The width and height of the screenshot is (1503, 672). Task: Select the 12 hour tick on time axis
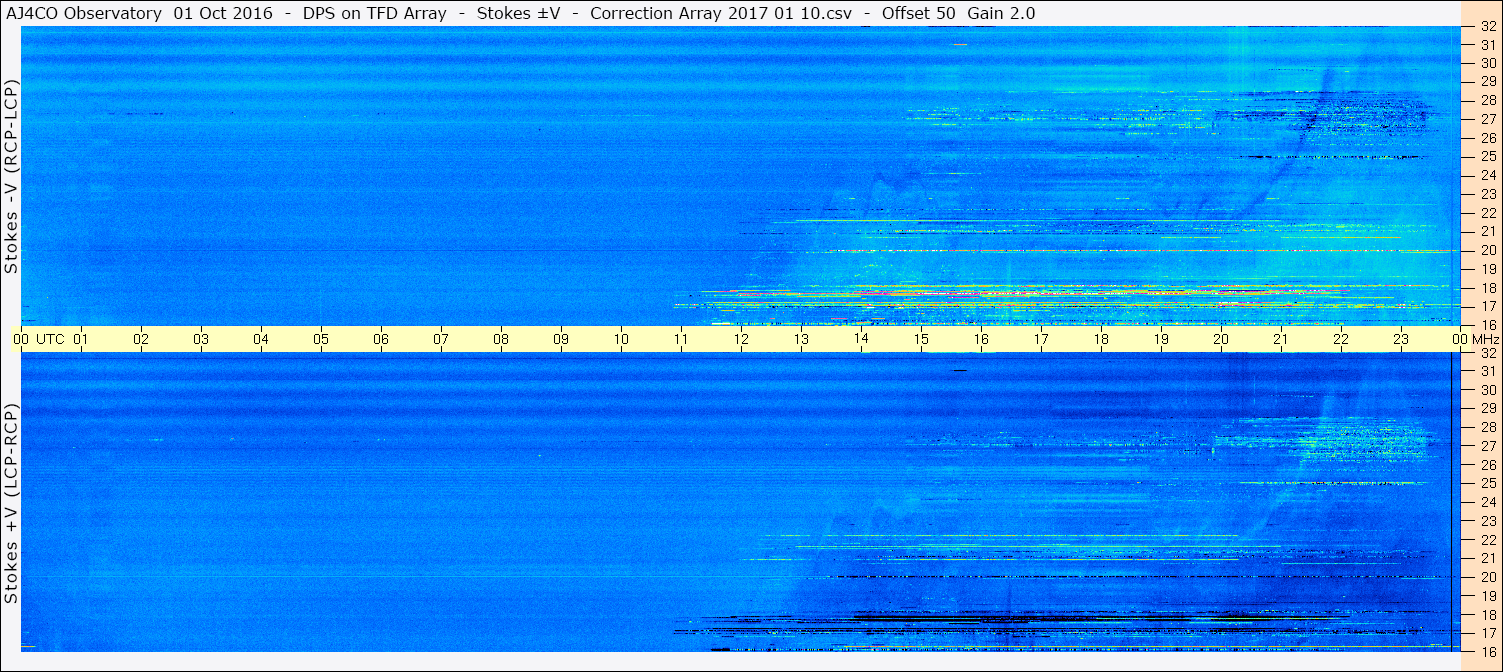coord(741,339)
